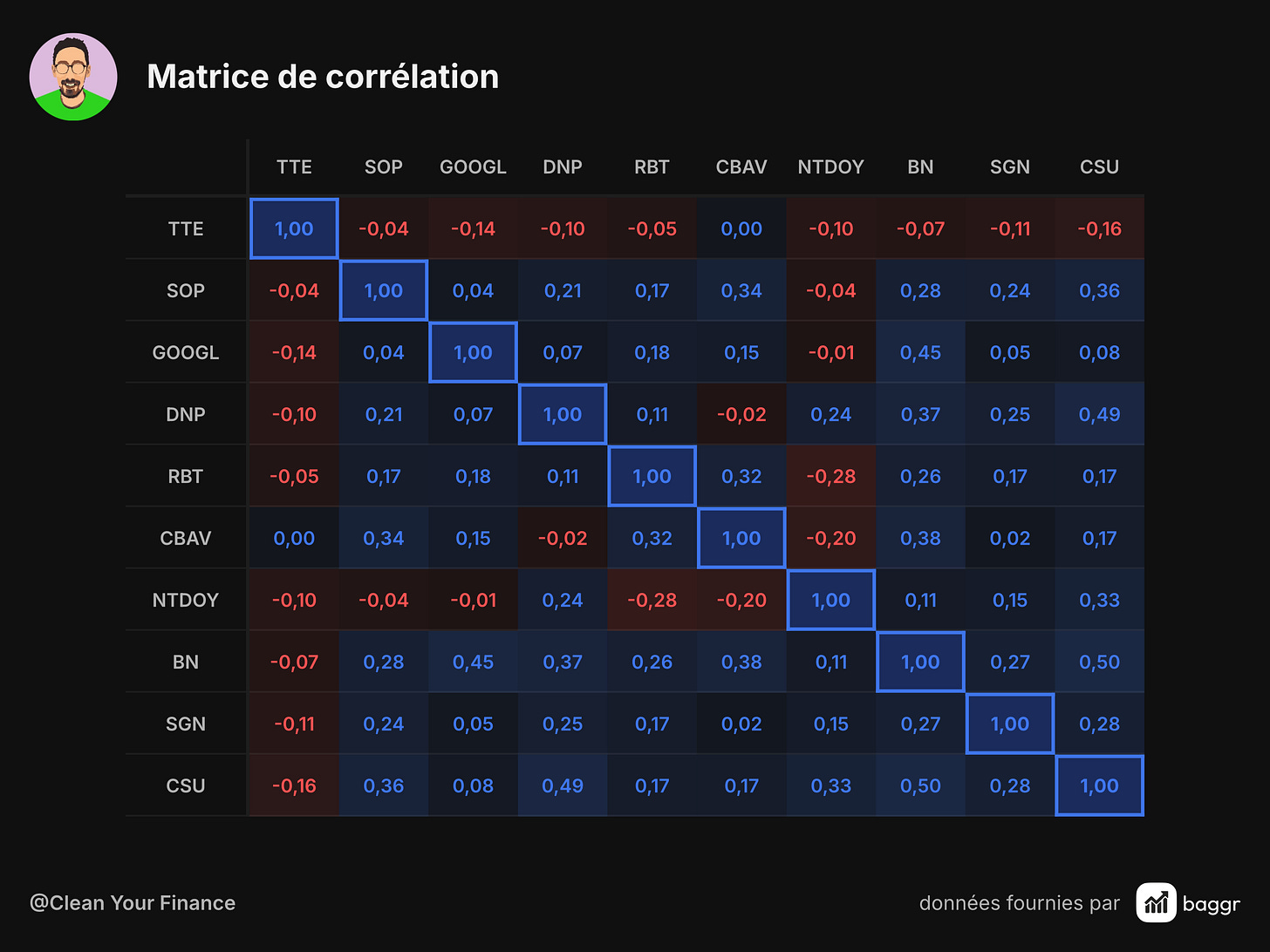This screenshot has height=952, width=1270.
Task: Select the GOOGL column header
Action: (473, 167)
